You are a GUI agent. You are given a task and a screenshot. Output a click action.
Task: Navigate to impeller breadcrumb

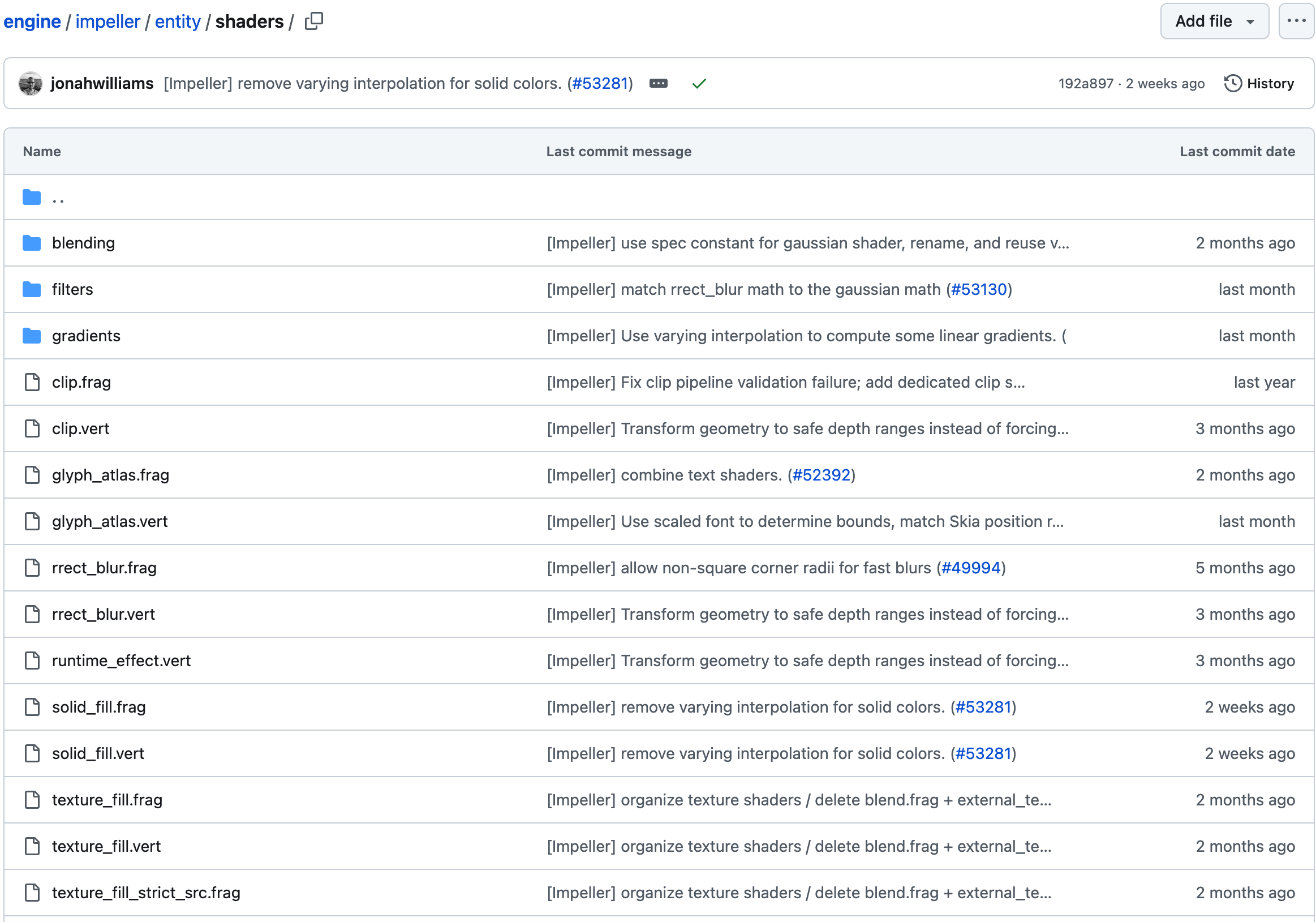coord(107,22)
